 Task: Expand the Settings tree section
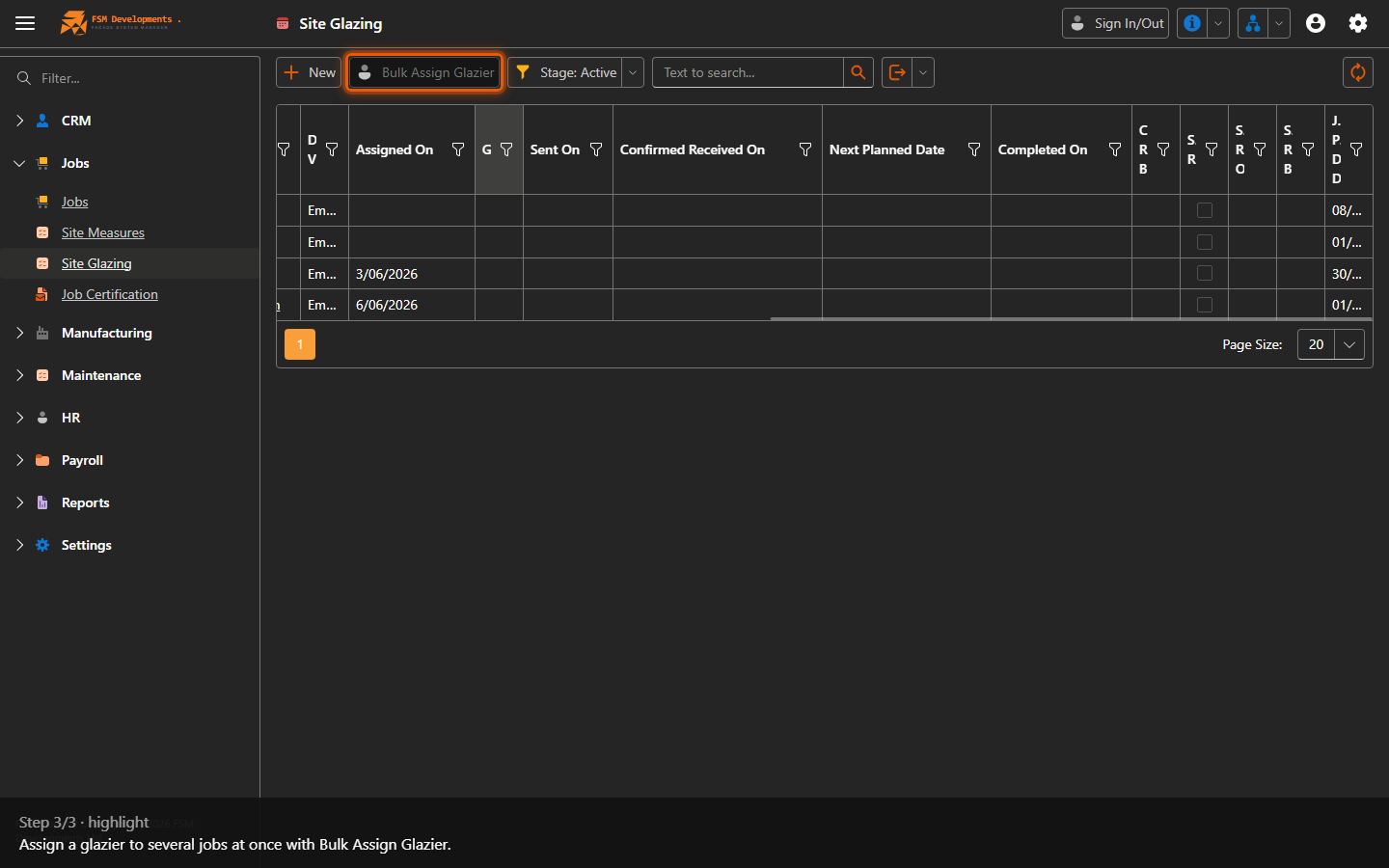coord(19,545)
